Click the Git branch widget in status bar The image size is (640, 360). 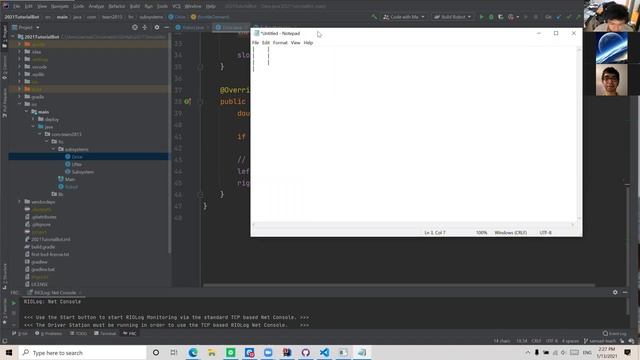(x=600, y=340)
